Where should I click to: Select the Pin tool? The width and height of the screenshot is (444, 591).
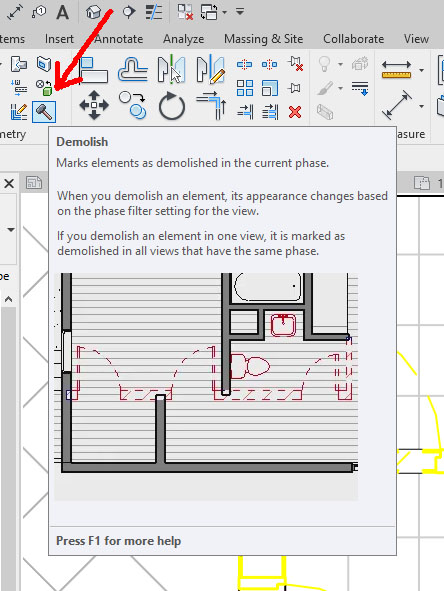pos(294,88)
